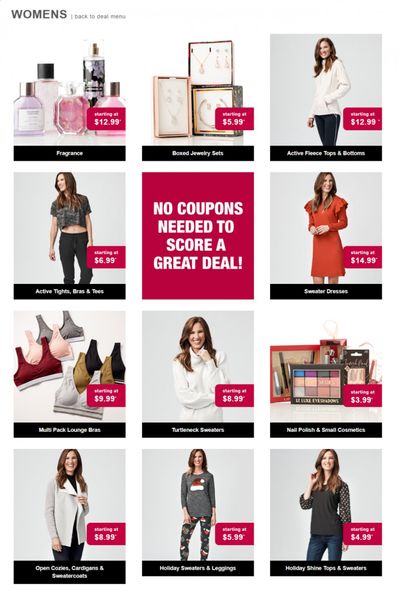
Task: Open the Sweater Dresses label
Action: [x=326, y=291]
